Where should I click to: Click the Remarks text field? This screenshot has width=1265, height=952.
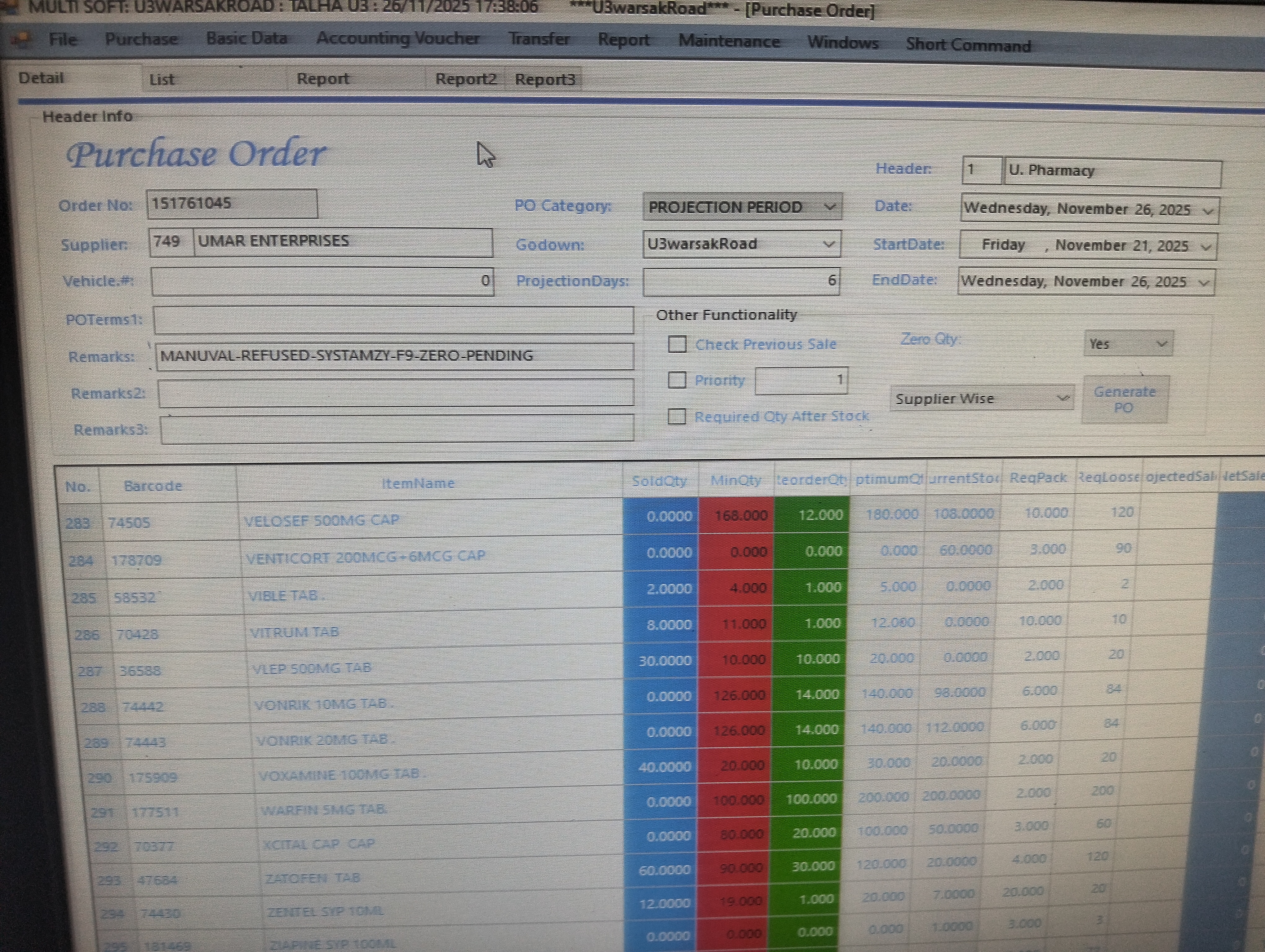[395, 356]
